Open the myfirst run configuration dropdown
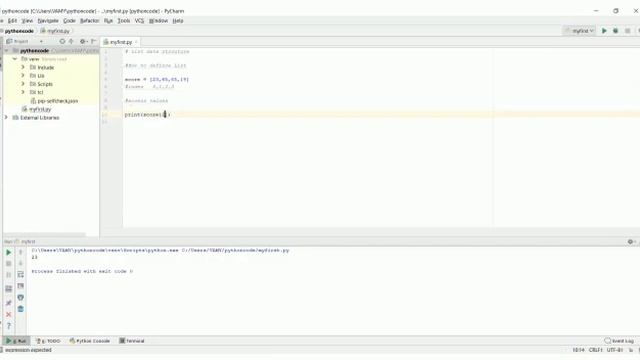This screenshot has width=640, height=360. click(580, 31)
